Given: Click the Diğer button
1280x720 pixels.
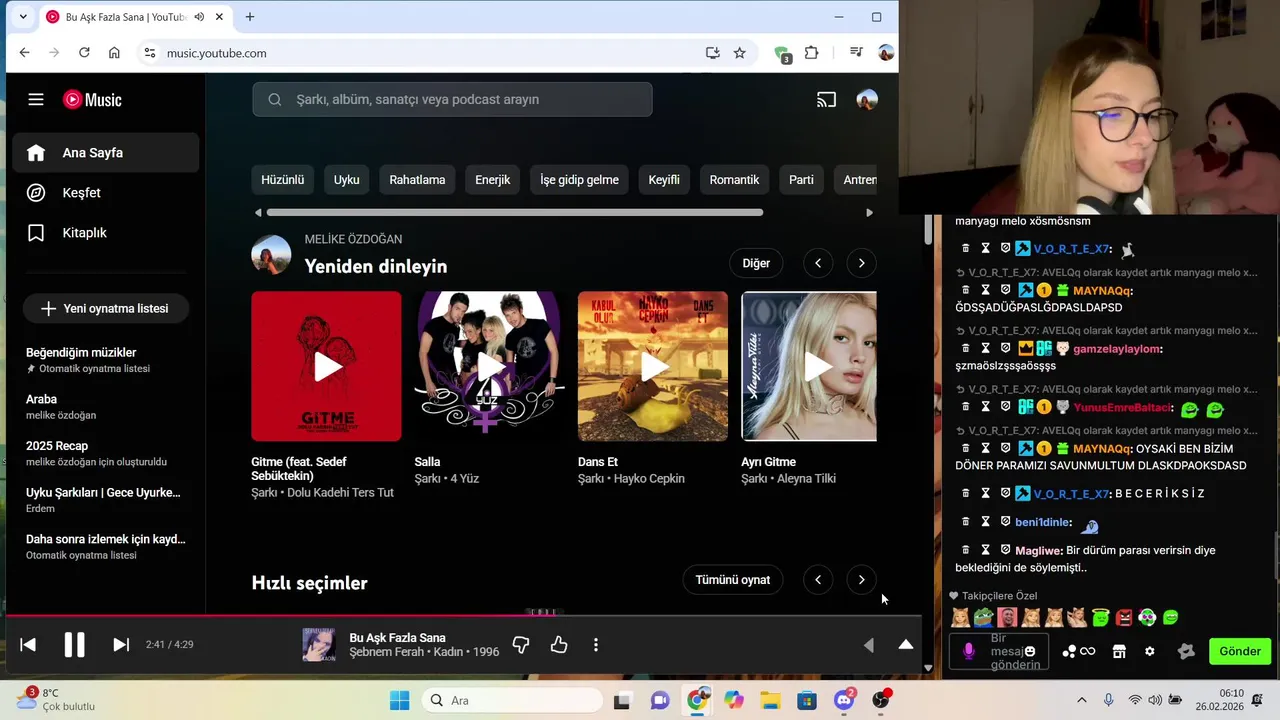Looking at the screenshot, I should 756,263.
